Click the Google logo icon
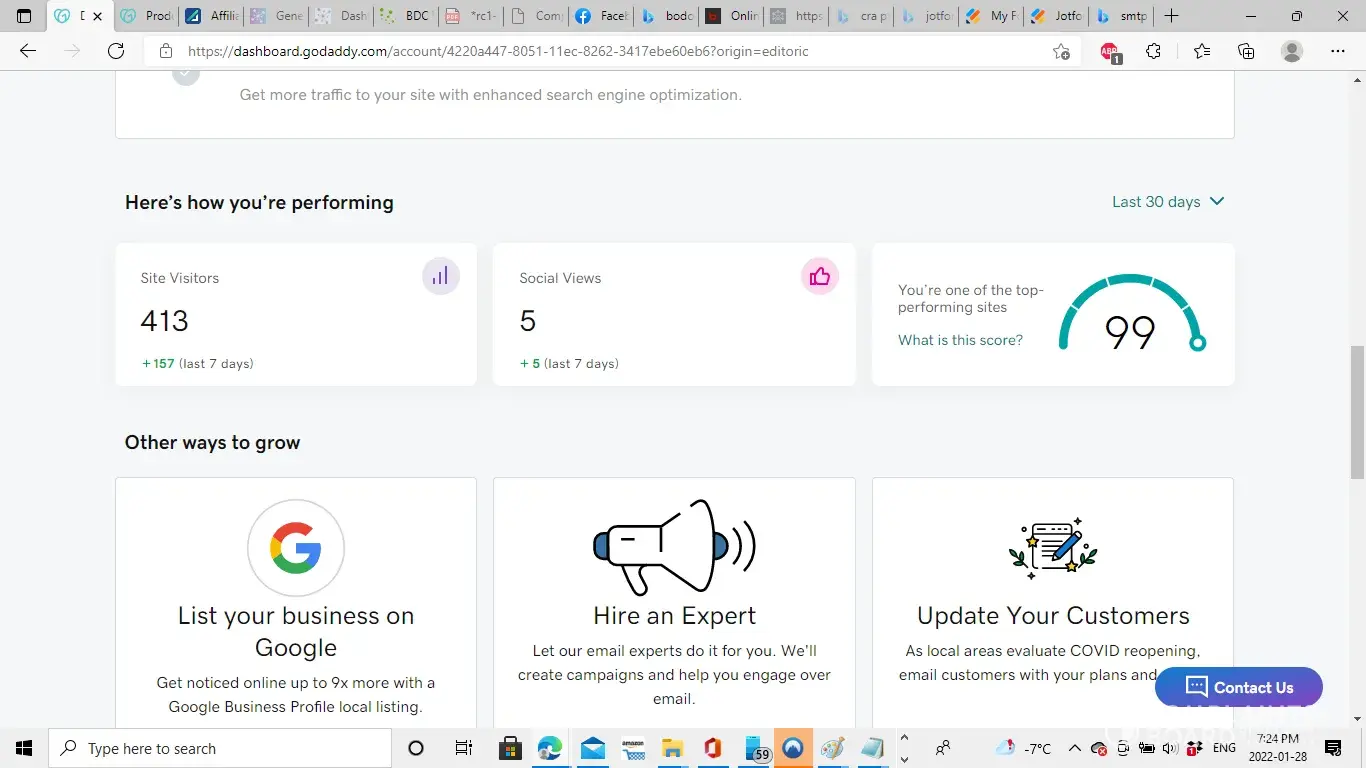Viewport: 1366px width, 768px height. click(x=296, y=549)
